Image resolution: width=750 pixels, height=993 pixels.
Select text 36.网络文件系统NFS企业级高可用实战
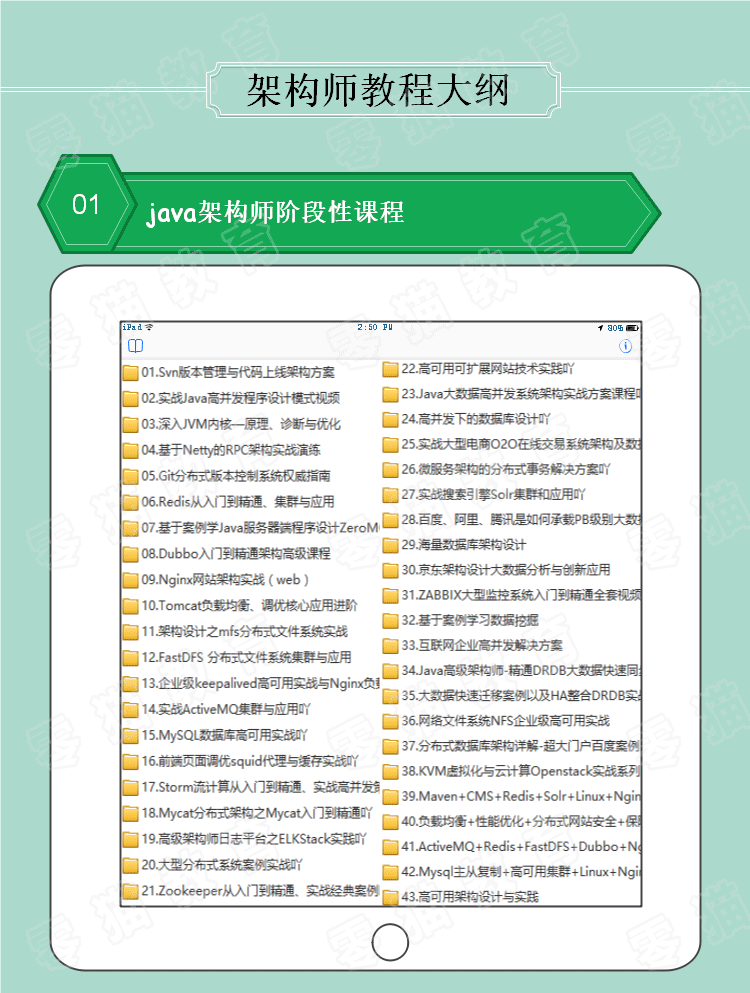point(505,721)
